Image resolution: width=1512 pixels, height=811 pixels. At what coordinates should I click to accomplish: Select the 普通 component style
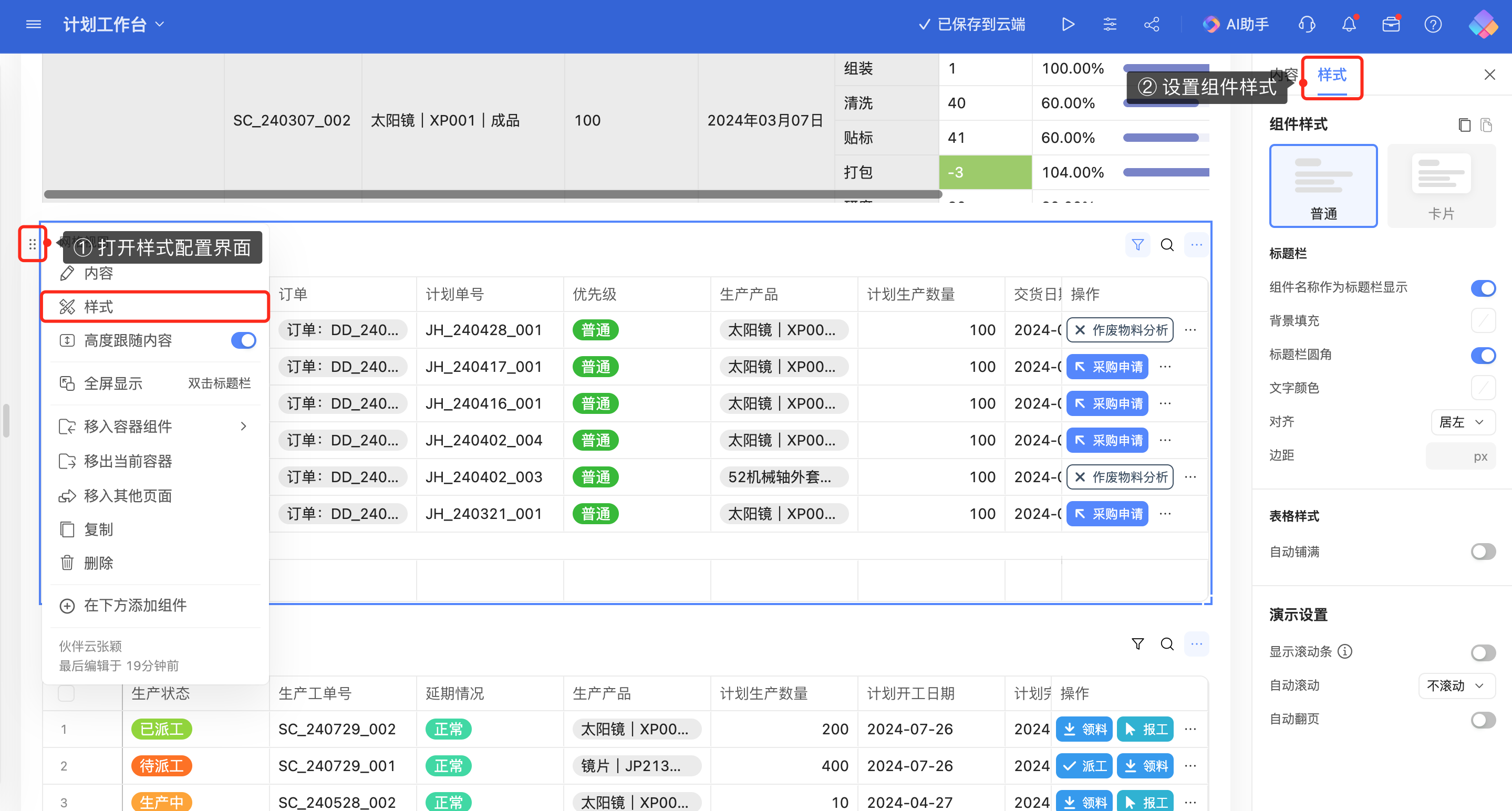1323,185
